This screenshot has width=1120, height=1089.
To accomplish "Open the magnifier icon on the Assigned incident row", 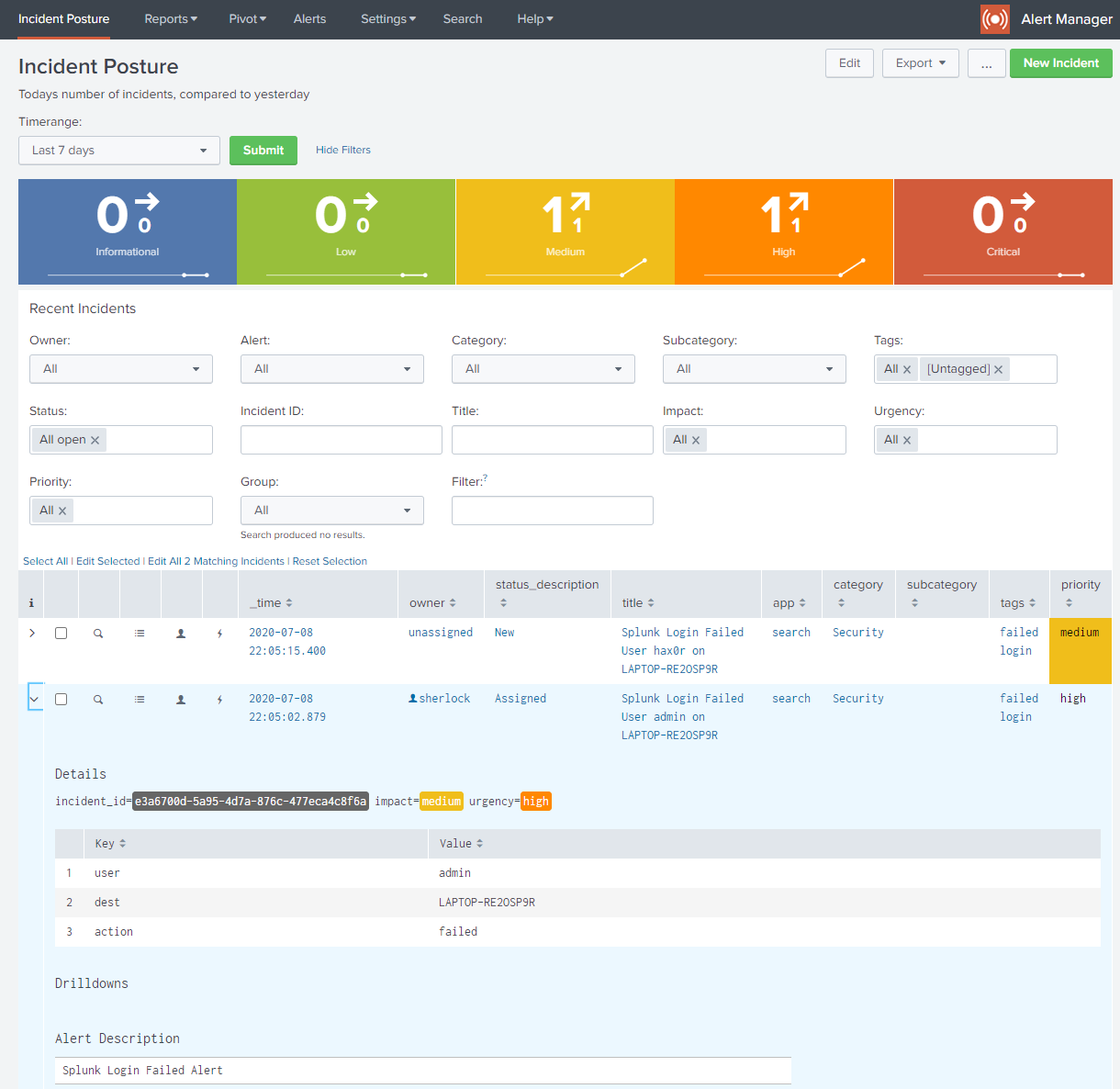I will (x=99, y=699).
